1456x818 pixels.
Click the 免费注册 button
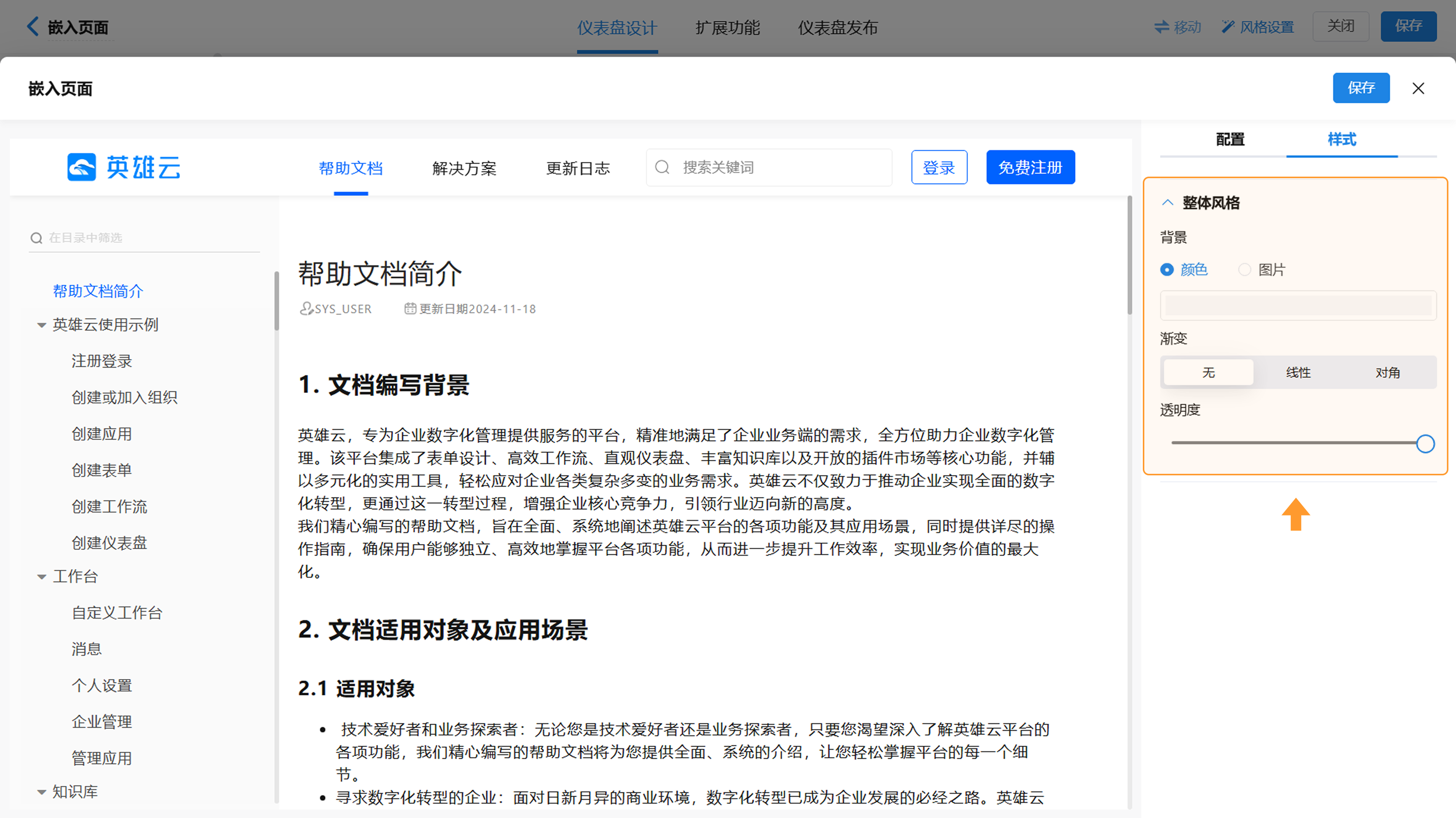pyautogui.click(x=1031, y=167)
